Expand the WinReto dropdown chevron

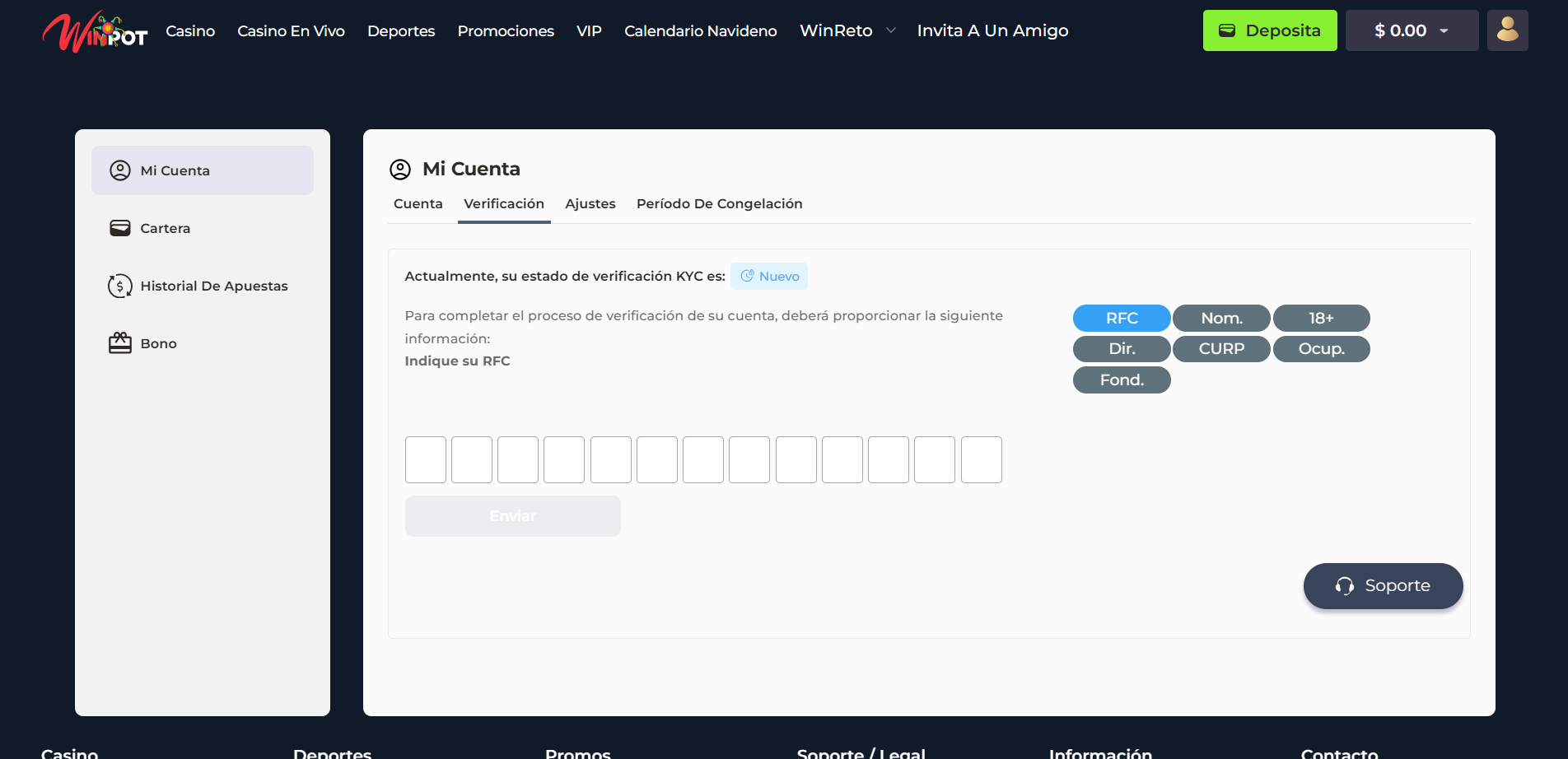tap(890, 30)
